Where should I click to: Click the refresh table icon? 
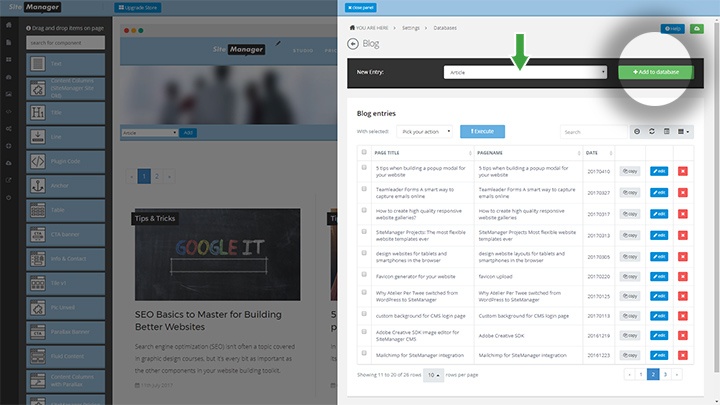[652, 132]
